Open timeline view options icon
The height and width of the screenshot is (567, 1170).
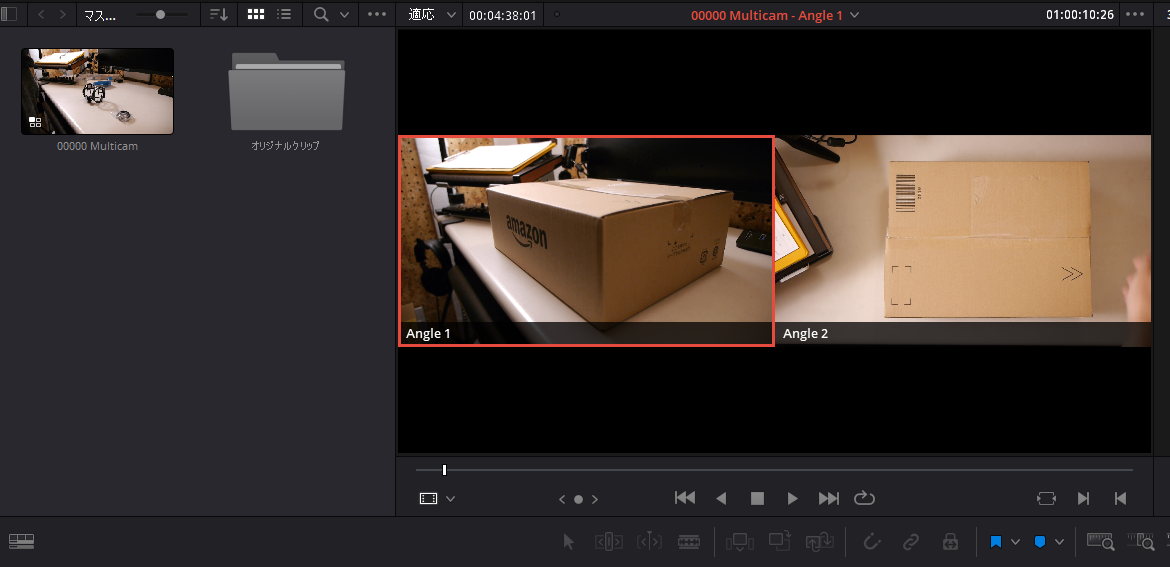(22, 542)
